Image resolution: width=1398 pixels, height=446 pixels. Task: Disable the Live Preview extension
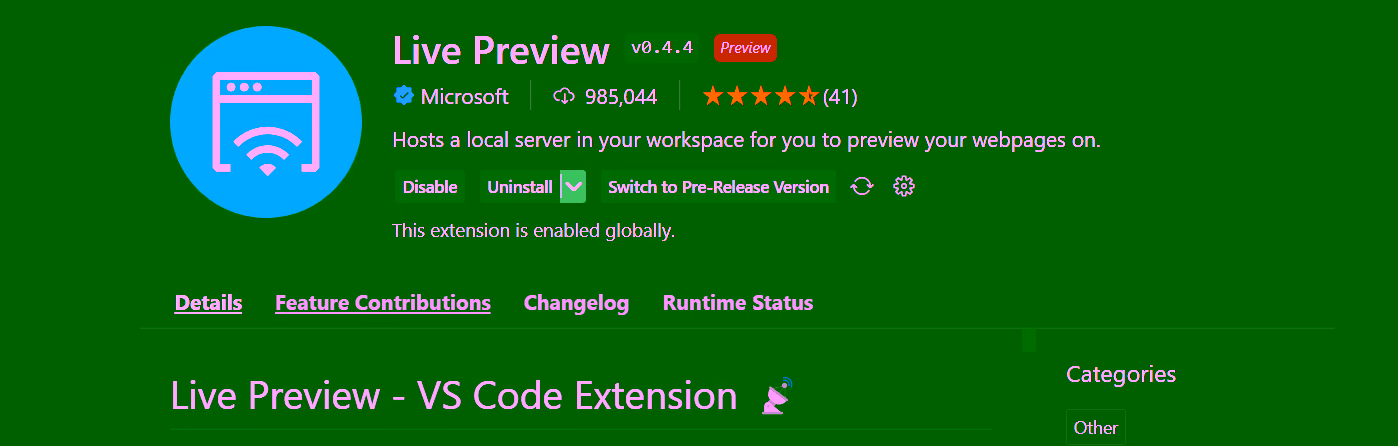click(430, 187)
